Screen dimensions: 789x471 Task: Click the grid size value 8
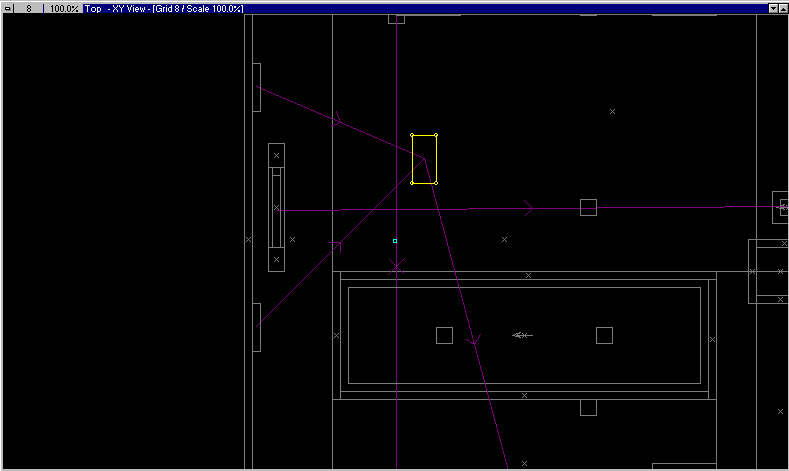29,9
